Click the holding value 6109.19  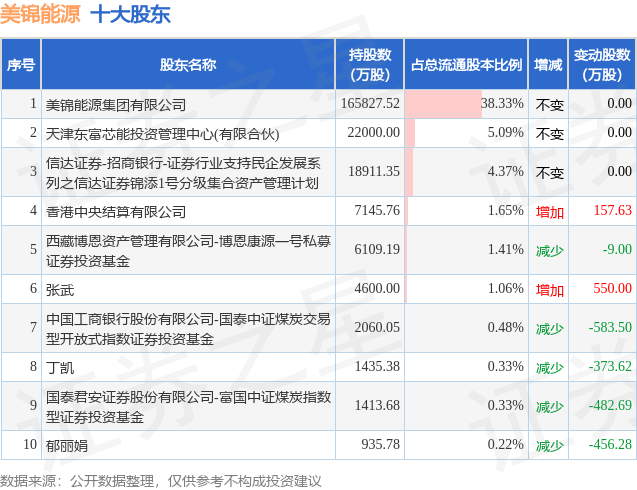point(377,249)
